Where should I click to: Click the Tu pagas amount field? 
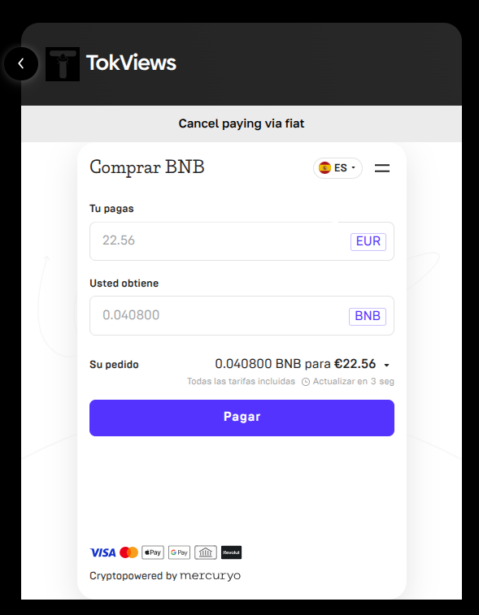[242, 241]
